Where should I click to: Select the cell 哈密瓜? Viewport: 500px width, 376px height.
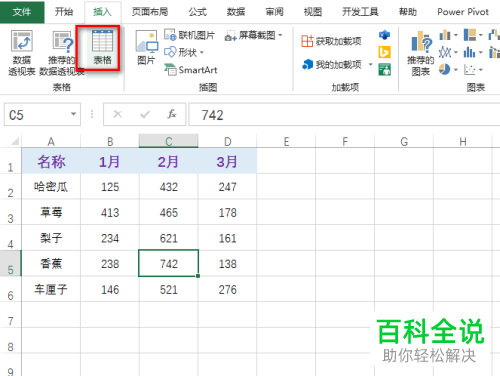51,187
